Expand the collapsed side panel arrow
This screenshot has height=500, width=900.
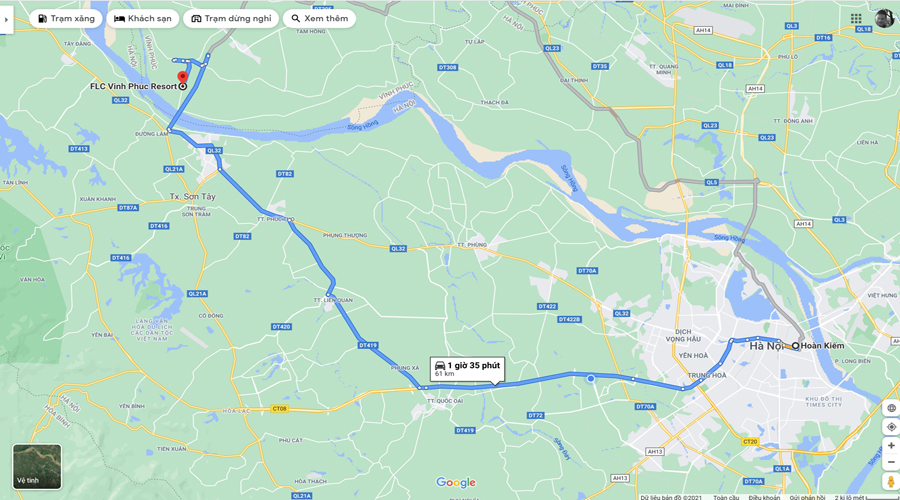click(x=6, y=20)
